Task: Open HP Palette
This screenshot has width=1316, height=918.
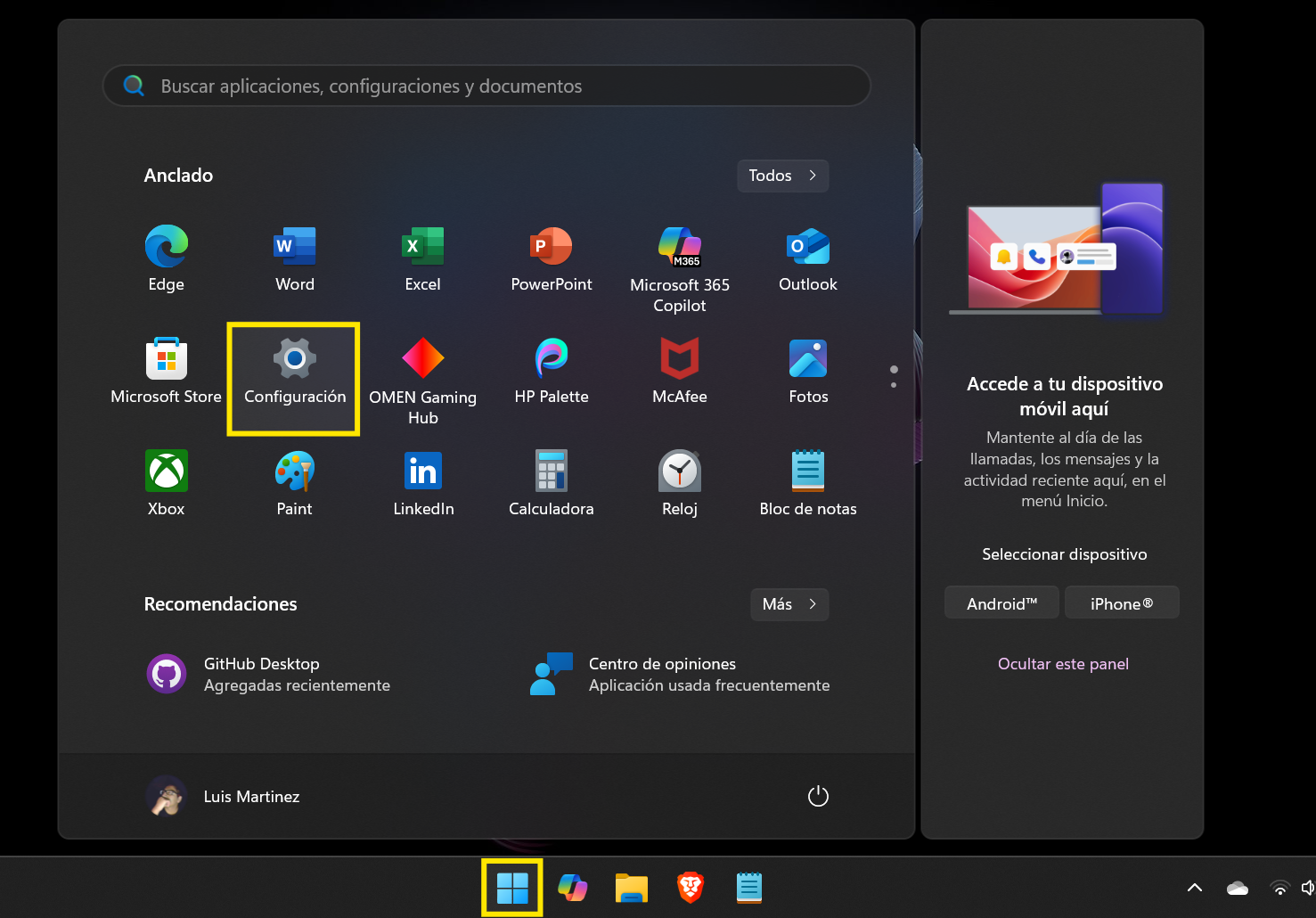Action: point(551,370)
